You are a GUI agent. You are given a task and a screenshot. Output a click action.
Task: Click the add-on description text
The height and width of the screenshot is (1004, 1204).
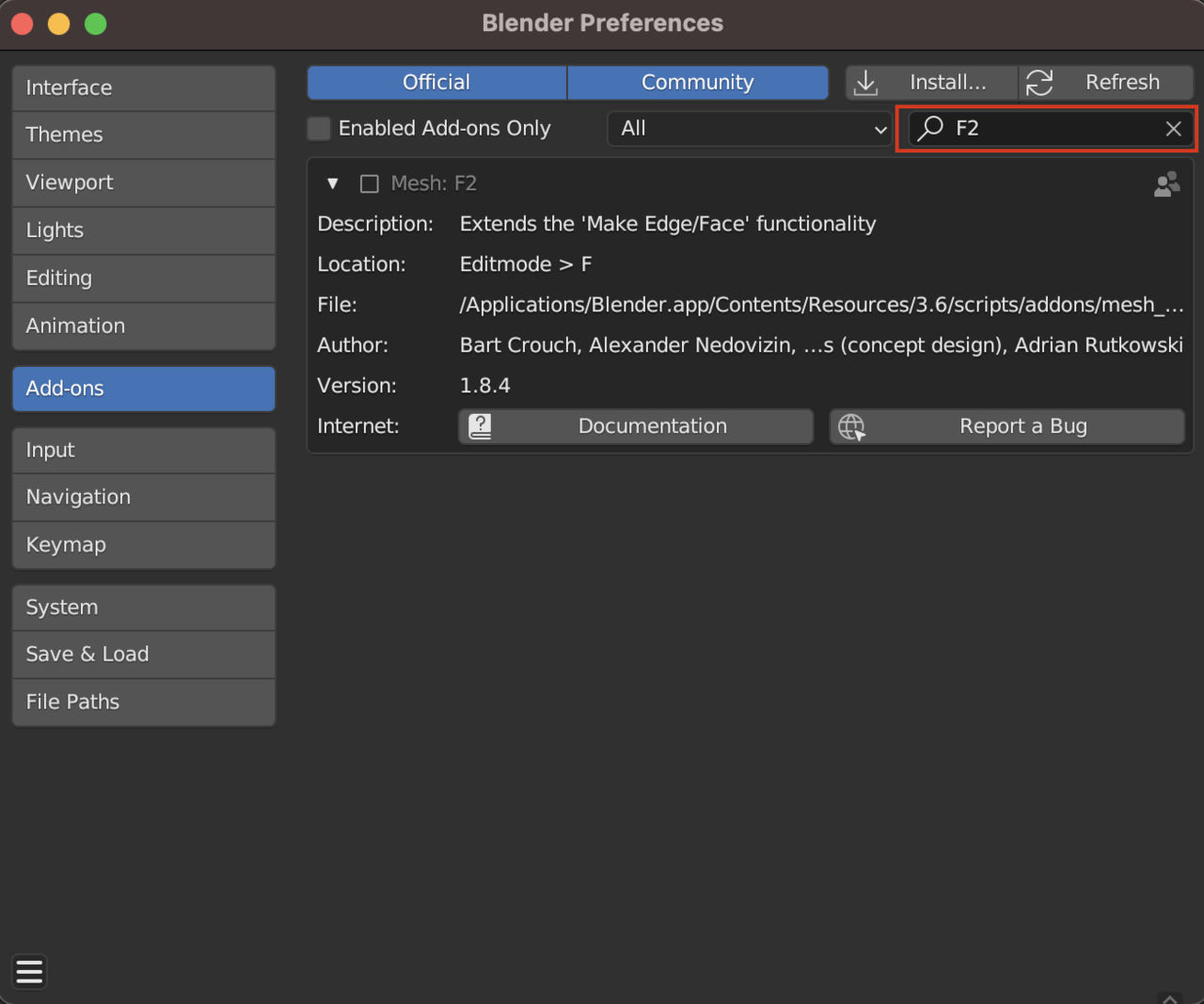(668, 224)
